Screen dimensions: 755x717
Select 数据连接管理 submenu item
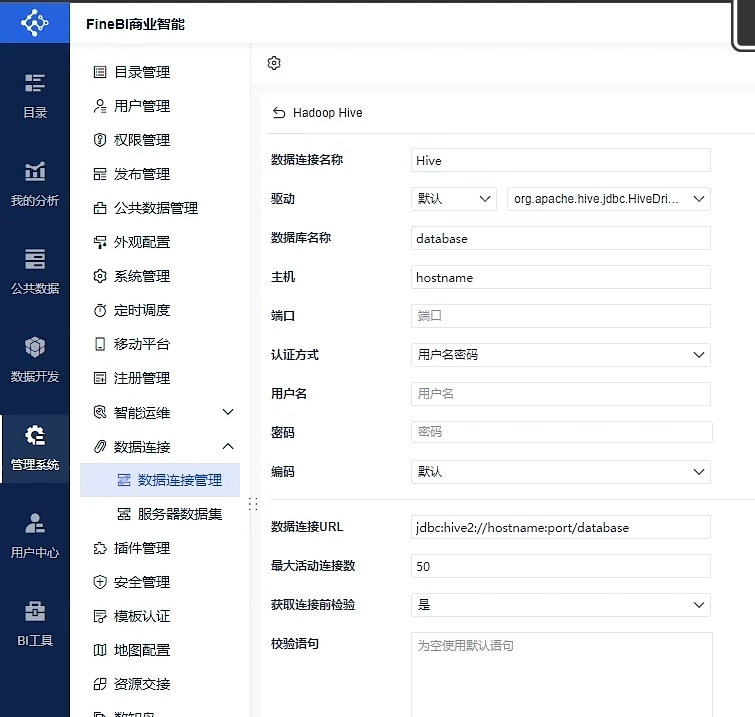[160, 480]
